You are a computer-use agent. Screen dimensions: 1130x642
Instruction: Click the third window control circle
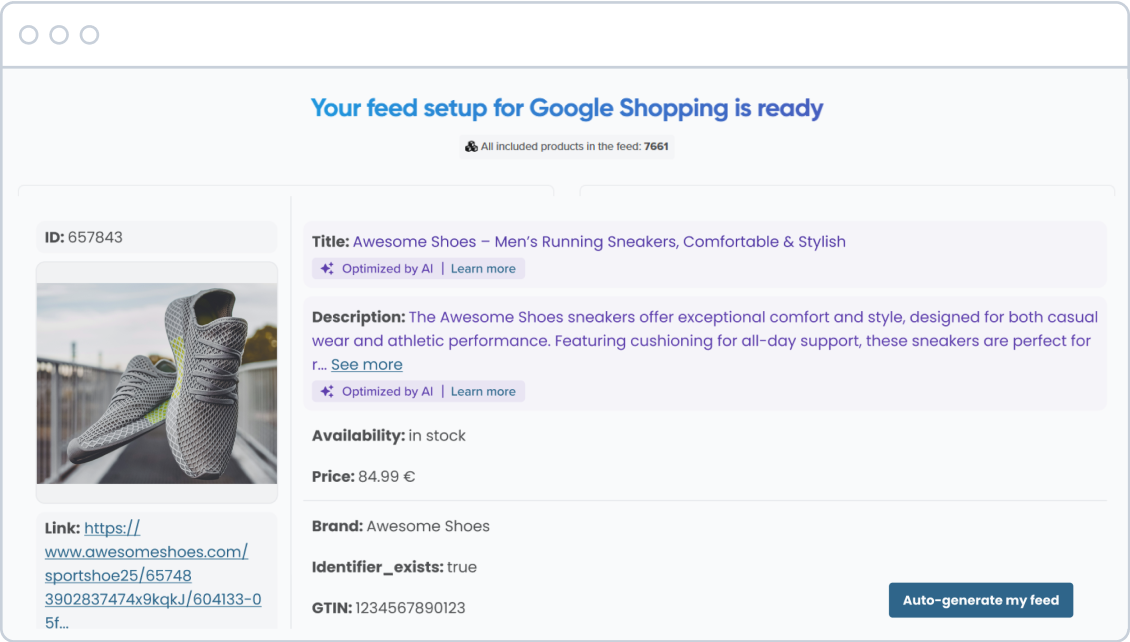point(89,35)
